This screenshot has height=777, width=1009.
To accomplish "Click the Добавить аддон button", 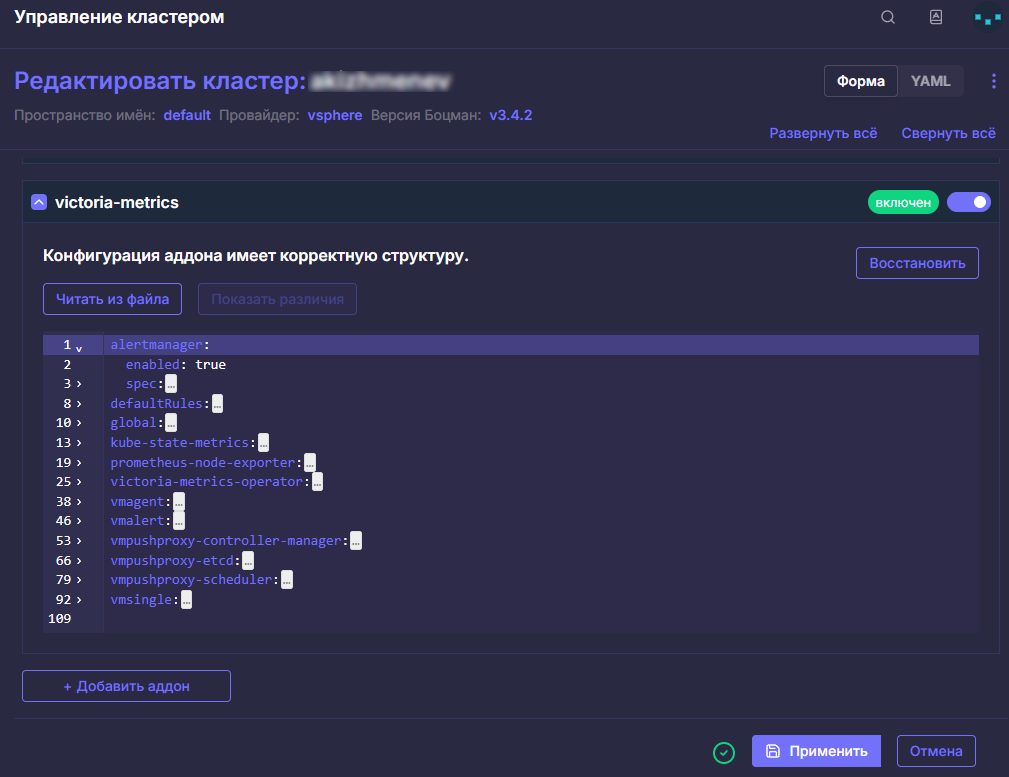I will point(126,686).
